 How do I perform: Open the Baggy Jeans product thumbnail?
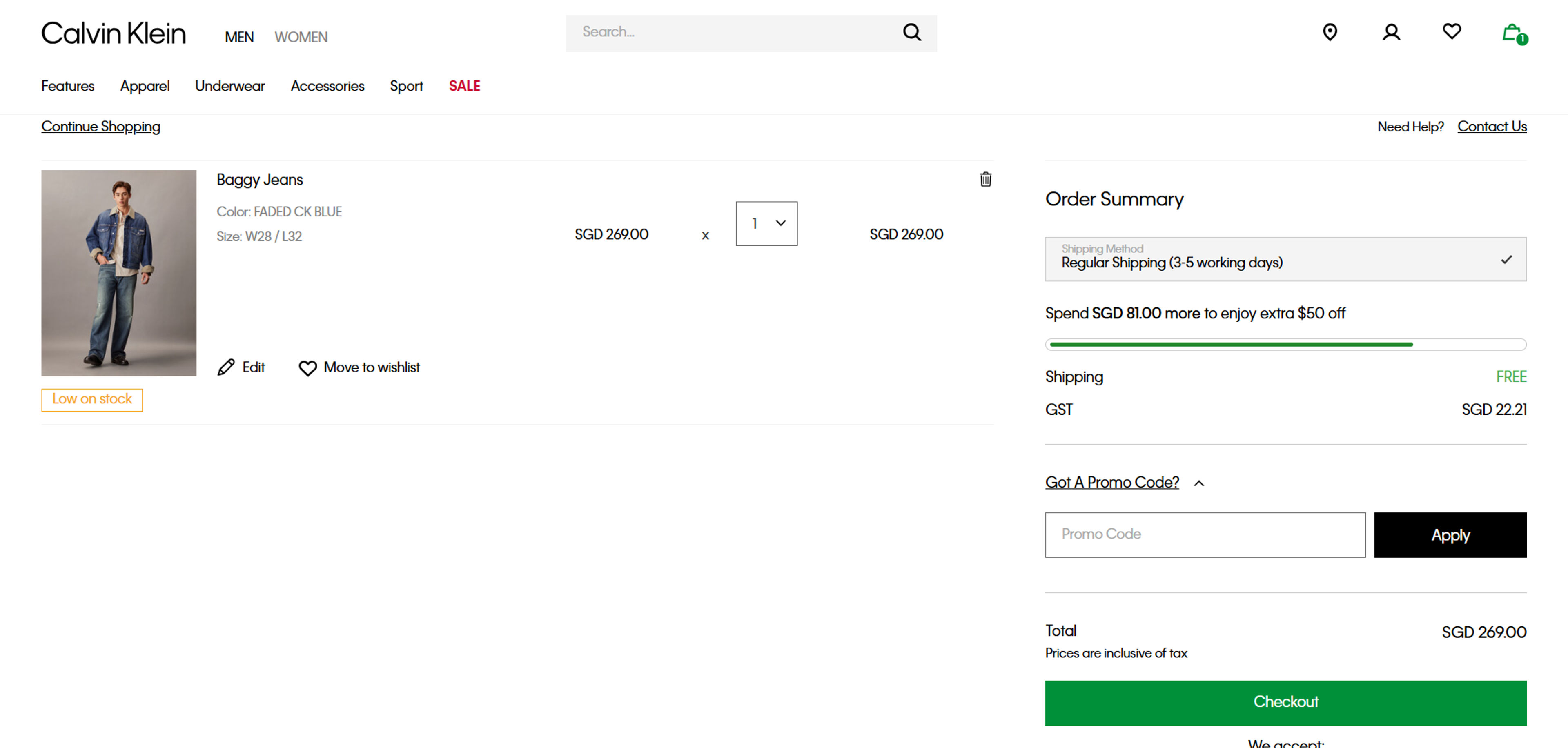[x=119, y=273]
